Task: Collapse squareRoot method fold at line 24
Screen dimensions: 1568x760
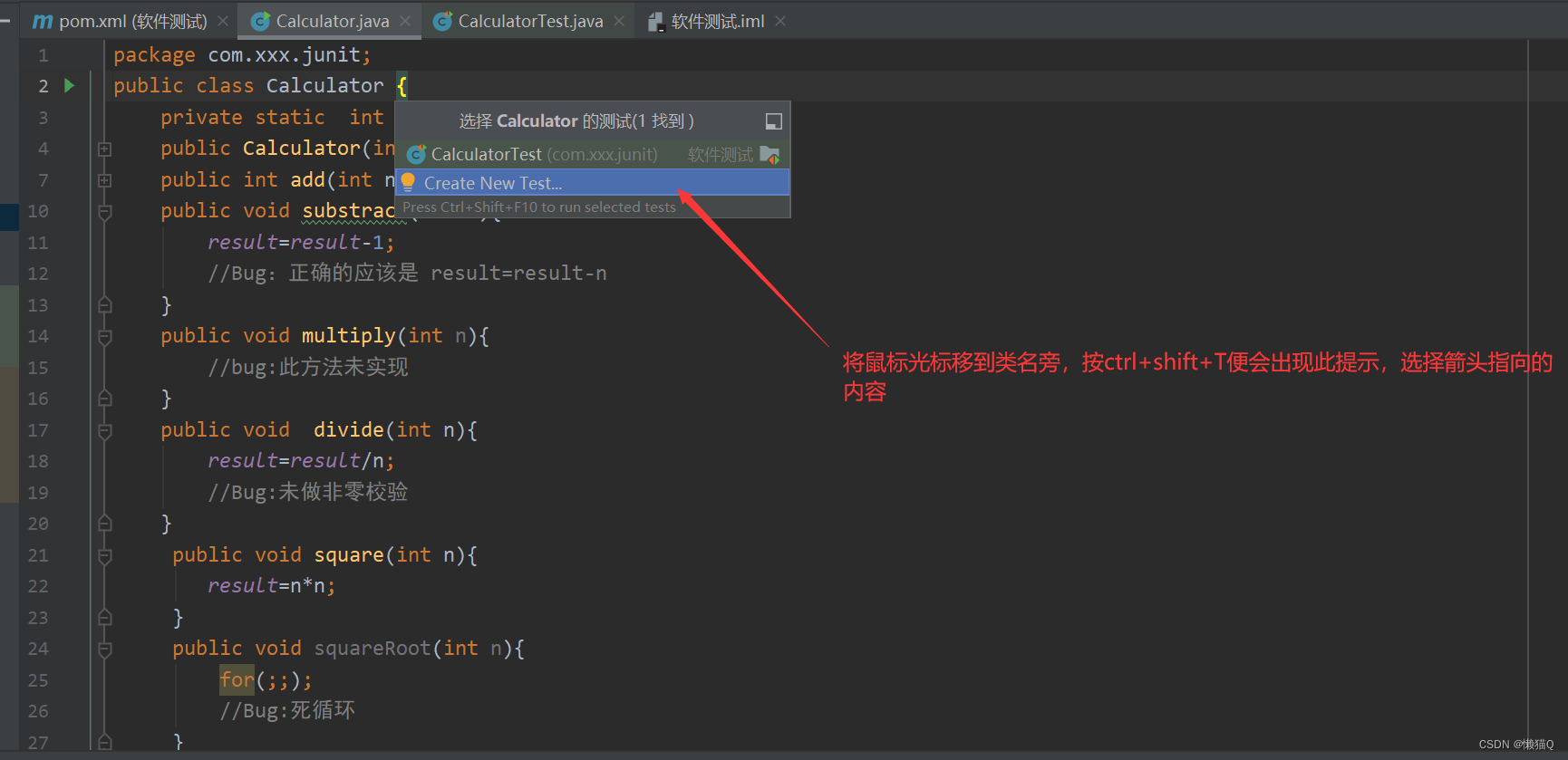Action: (105, 649)
